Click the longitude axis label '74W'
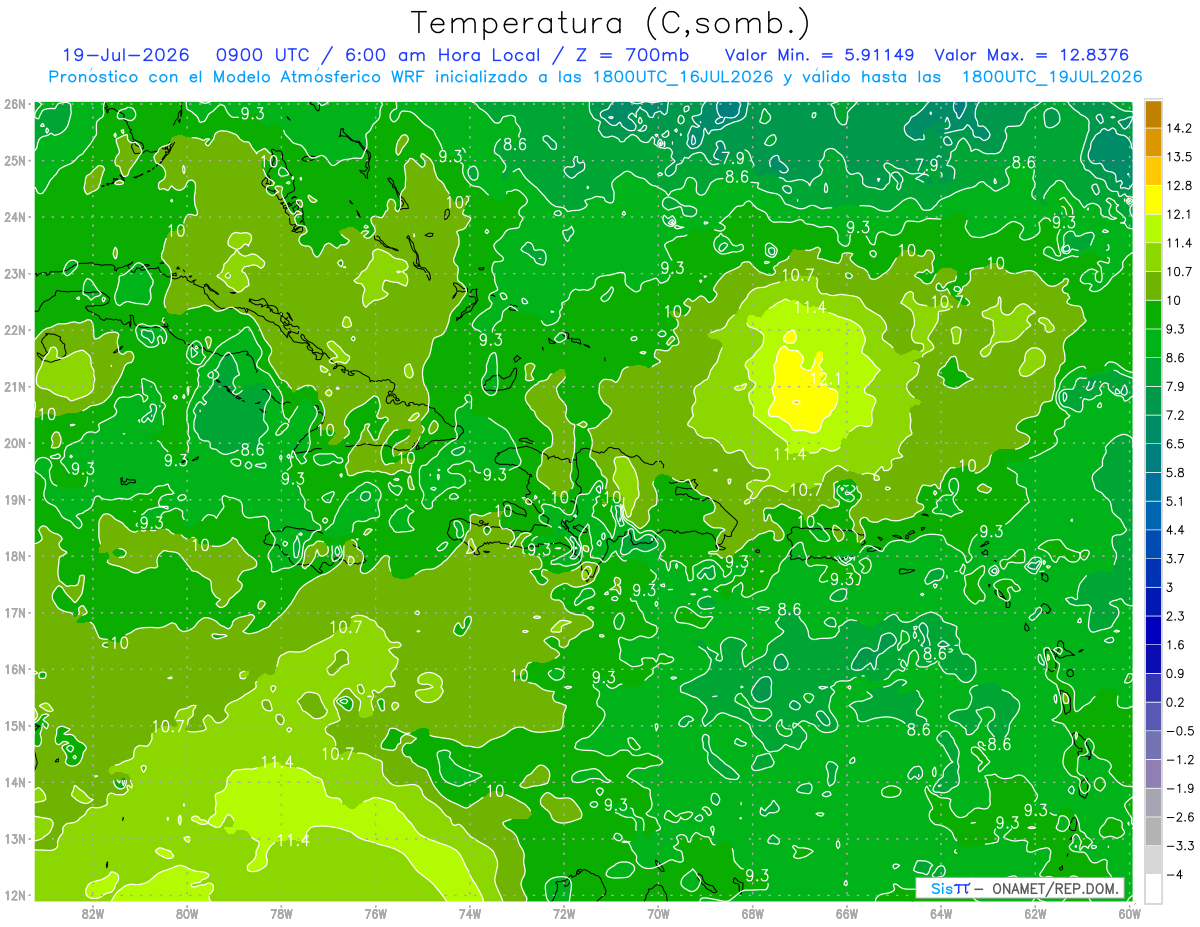The width and height of the screenshot is (1200, 927). tap(469, 913)
